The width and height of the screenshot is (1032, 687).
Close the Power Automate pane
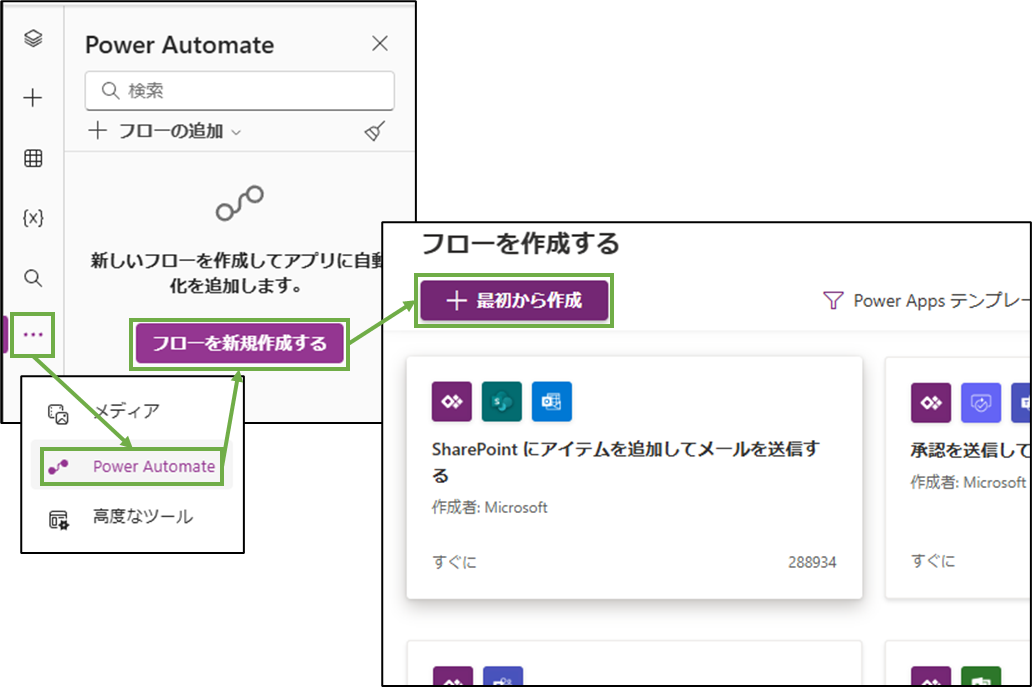tap(380, 43)
